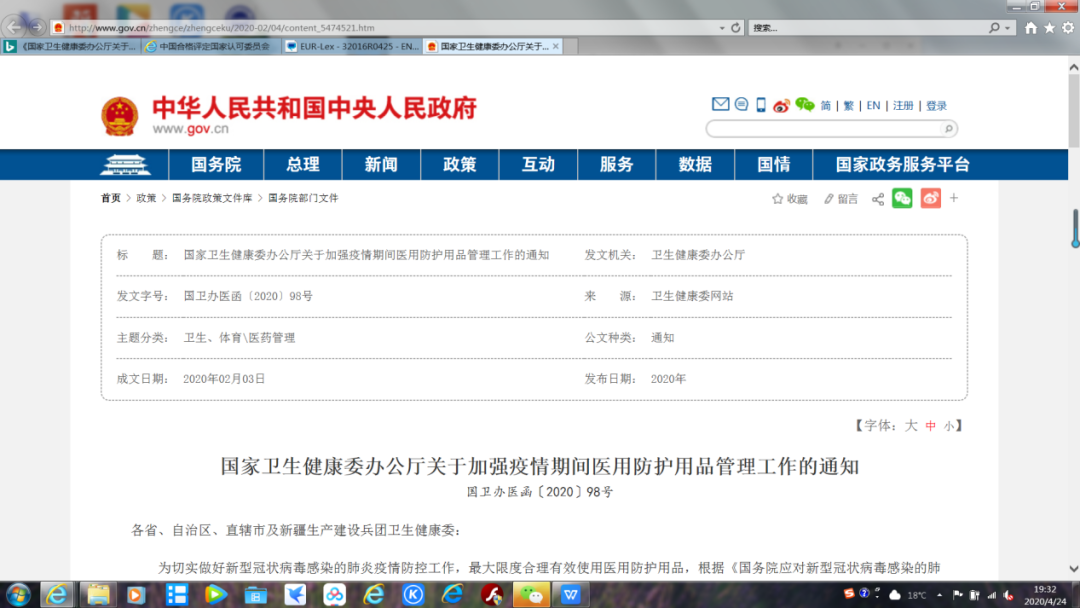
Task: Share the article via the green WeChat icon
Action: (901, 199)
